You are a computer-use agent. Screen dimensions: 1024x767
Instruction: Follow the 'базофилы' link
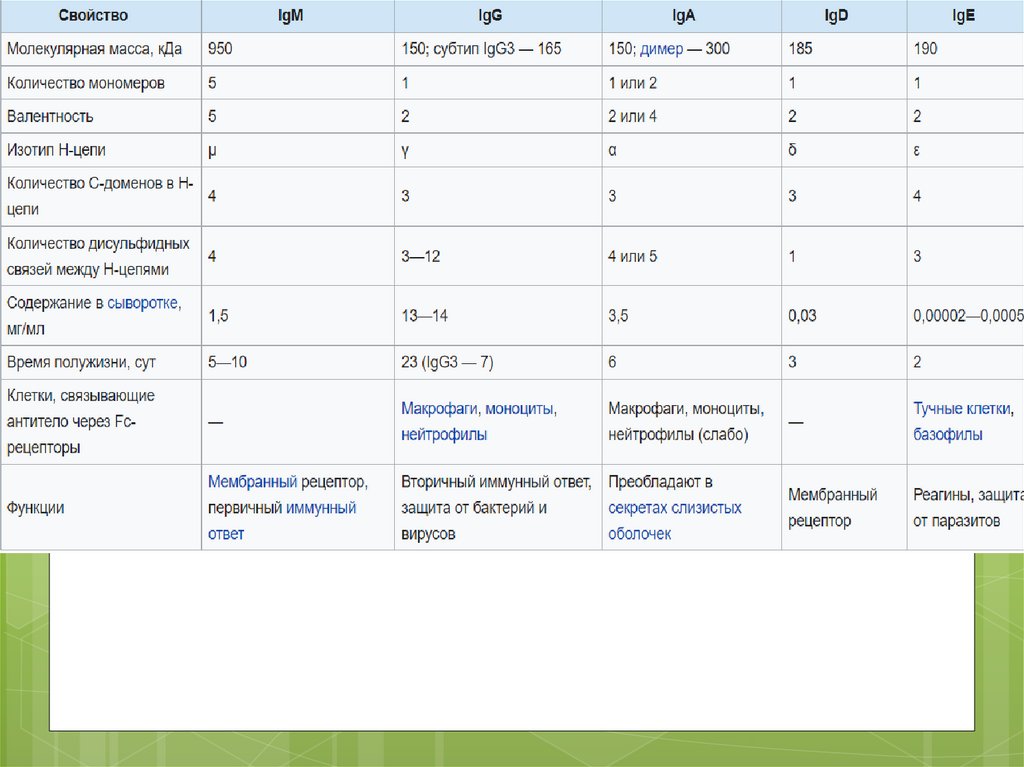[948, 435]
